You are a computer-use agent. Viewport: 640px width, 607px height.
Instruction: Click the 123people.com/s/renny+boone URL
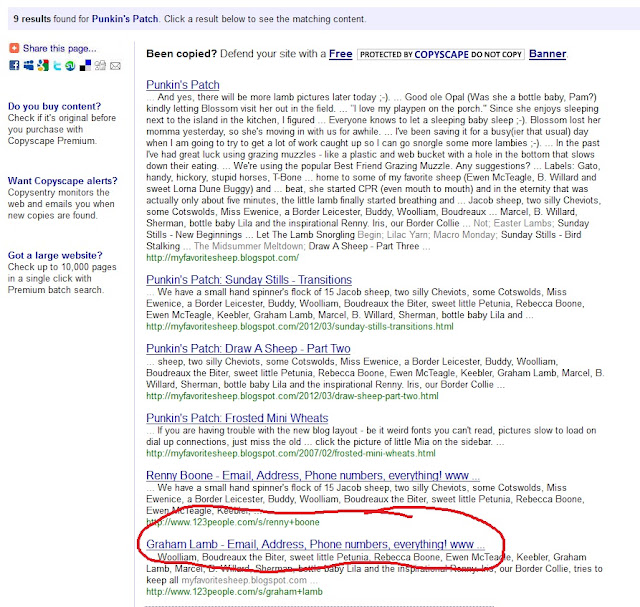pyautogui.click(x=233, y=522)
